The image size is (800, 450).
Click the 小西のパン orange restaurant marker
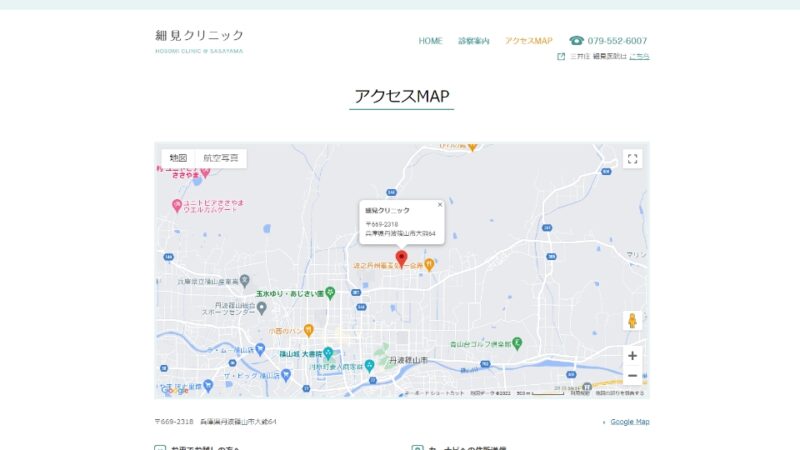pos(308,330)
